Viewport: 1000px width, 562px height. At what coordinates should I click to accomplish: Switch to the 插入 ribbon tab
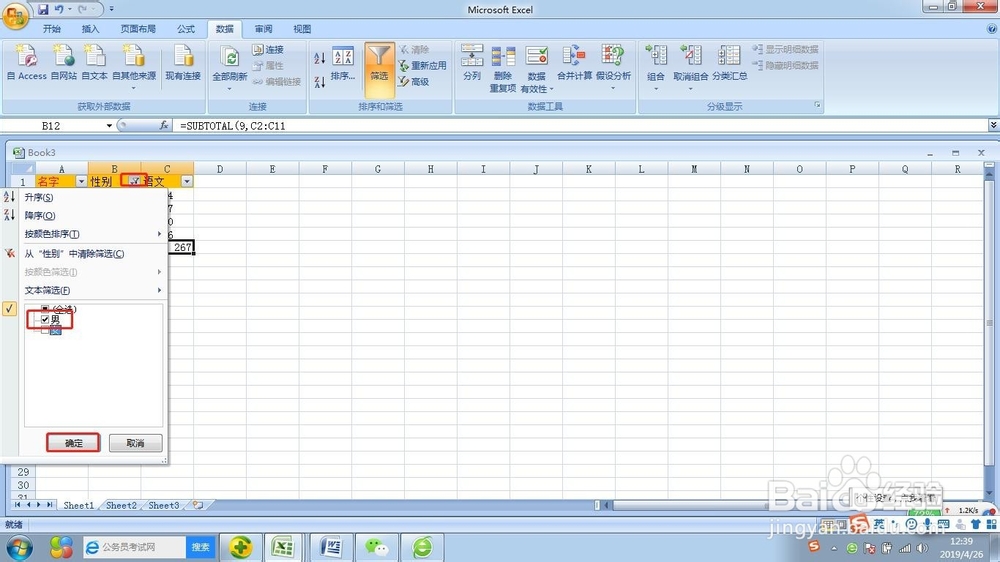91,29
